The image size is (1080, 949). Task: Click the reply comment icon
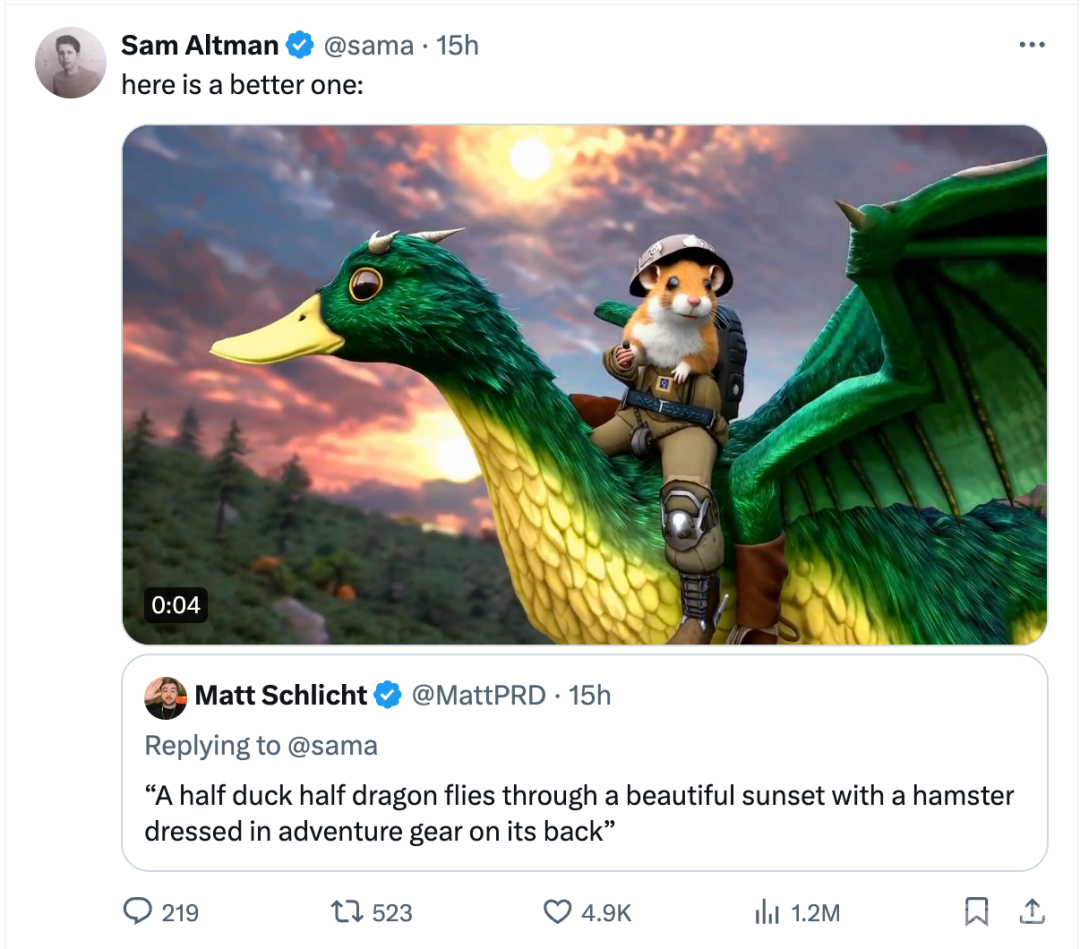(x=137, y=911)
